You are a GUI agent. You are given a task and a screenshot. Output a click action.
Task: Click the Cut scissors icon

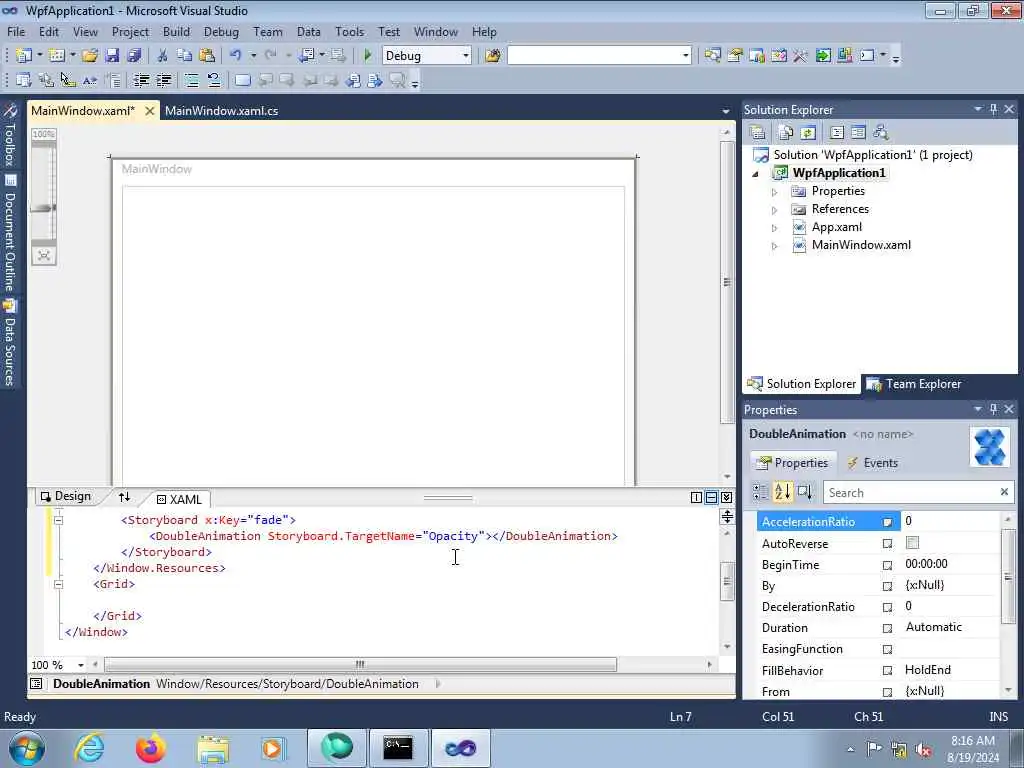[163, 56]
